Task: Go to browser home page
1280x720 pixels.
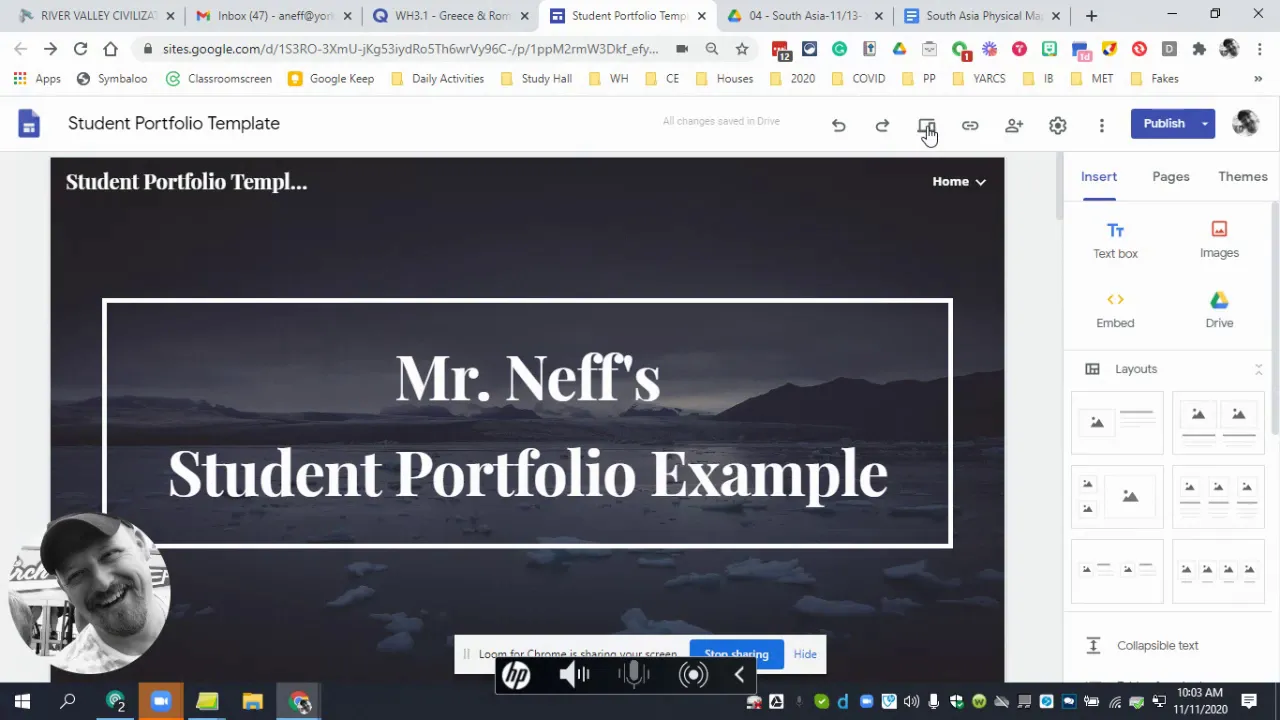Action: pos(110,48)
